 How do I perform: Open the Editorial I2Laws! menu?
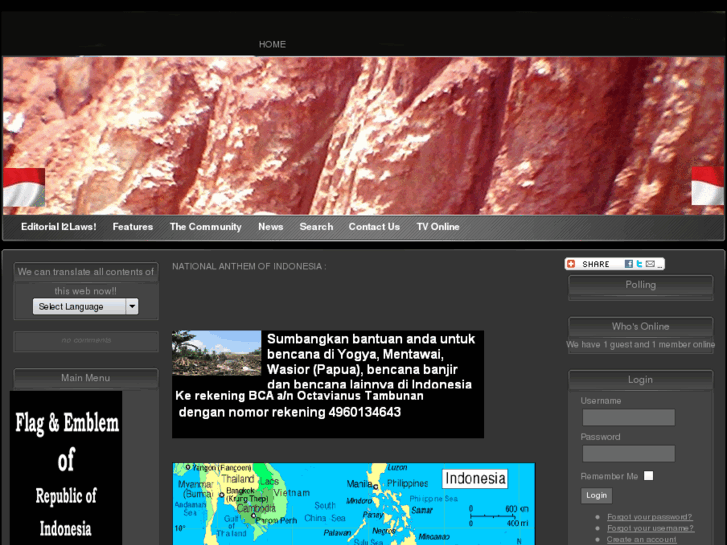tap(58, 227)
